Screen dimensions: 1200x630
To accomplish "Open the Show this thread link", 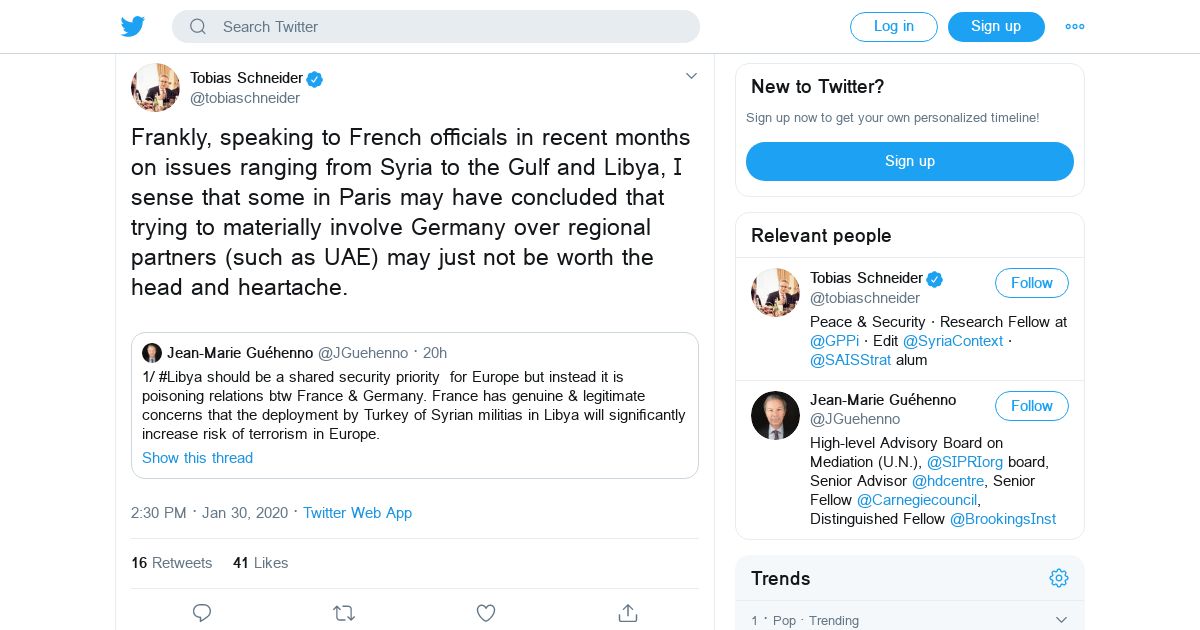I will pyautogui.click(x=197, y=458).
